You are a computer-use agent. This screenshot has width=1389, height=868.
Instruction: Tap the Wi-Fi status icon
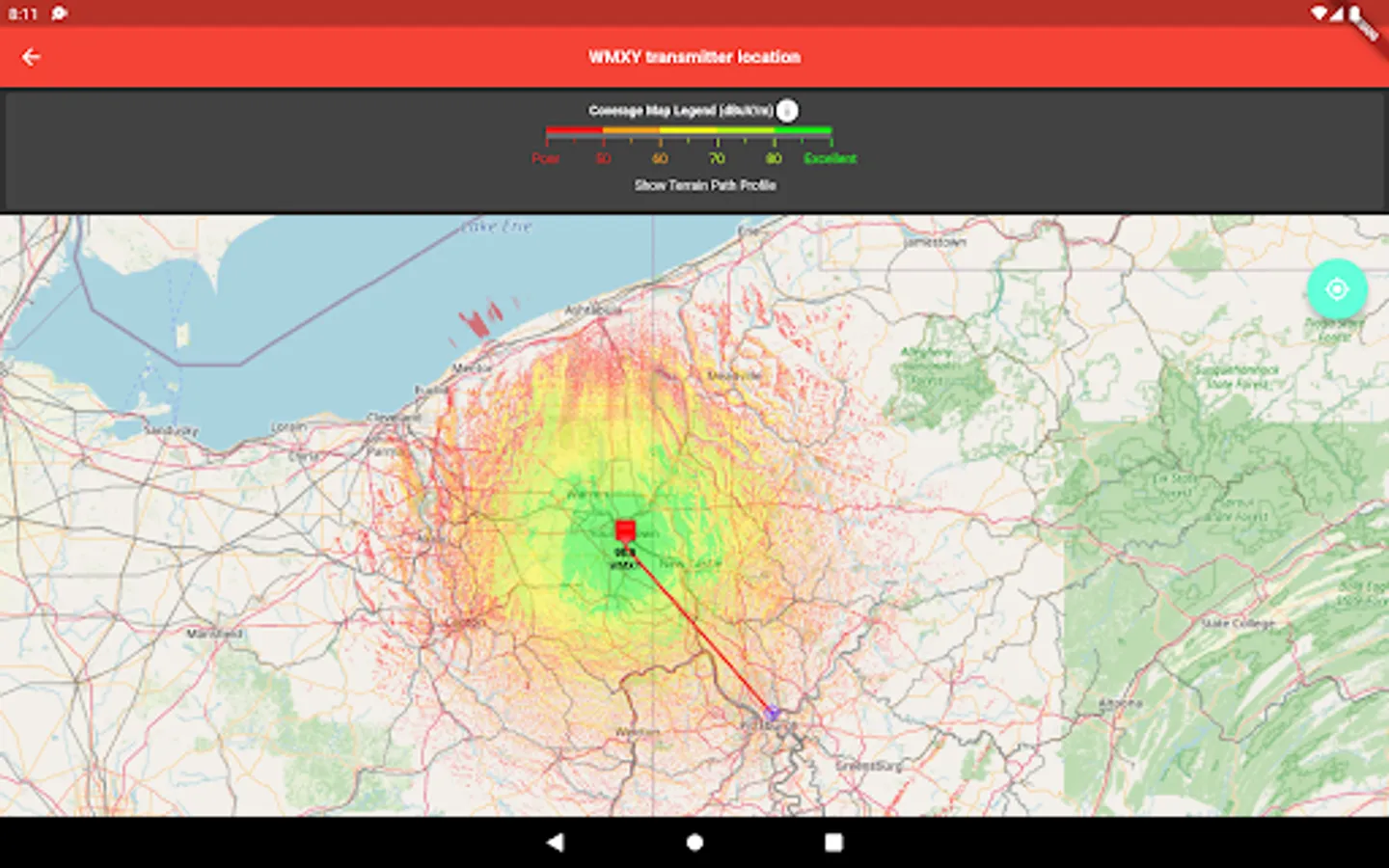(1319, 14)
